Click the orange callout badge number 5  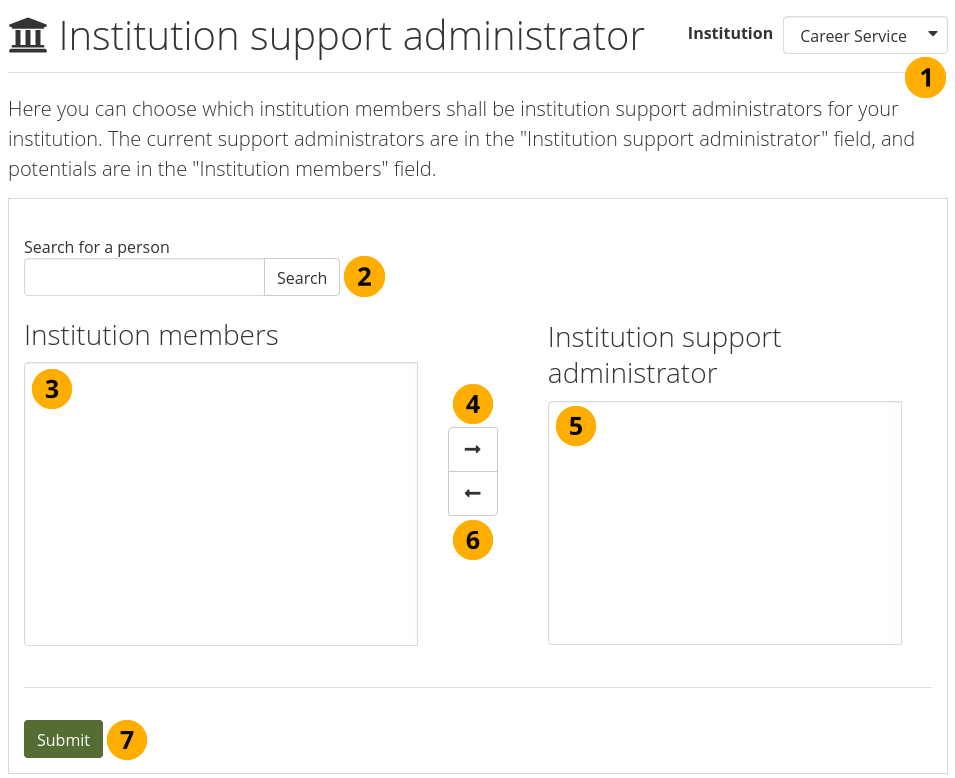coord(575,426)
